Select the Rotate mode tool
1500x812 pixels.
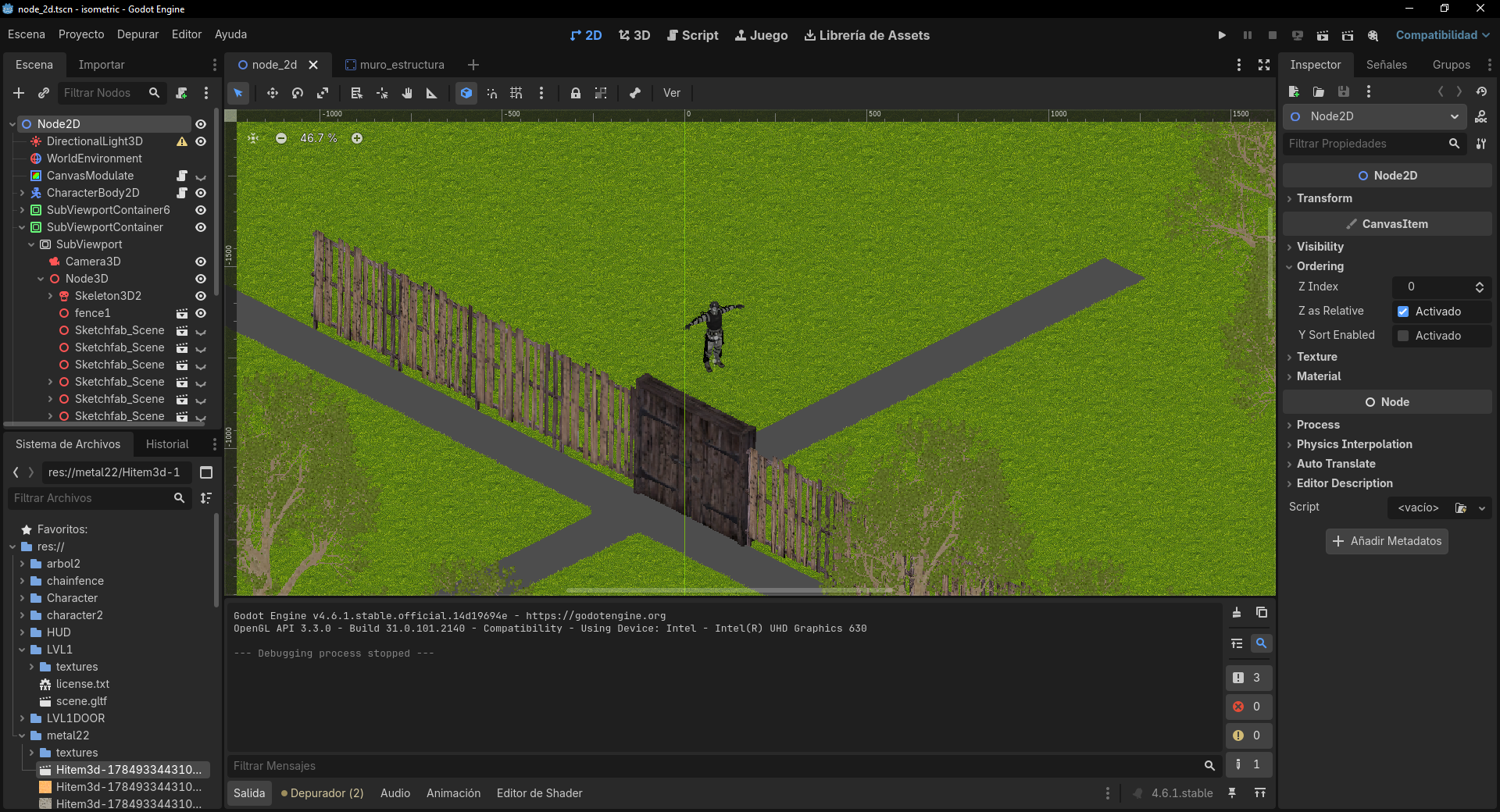297,93
